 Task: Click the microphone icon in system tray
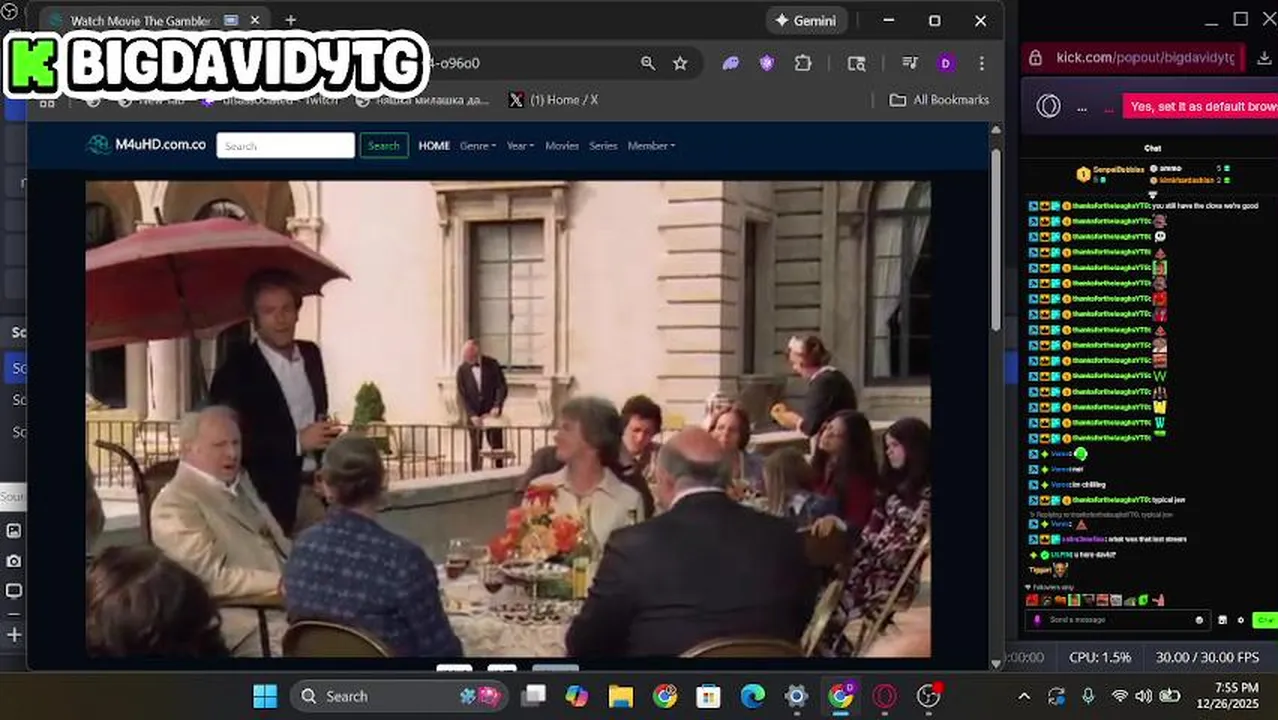[1089, 696]
